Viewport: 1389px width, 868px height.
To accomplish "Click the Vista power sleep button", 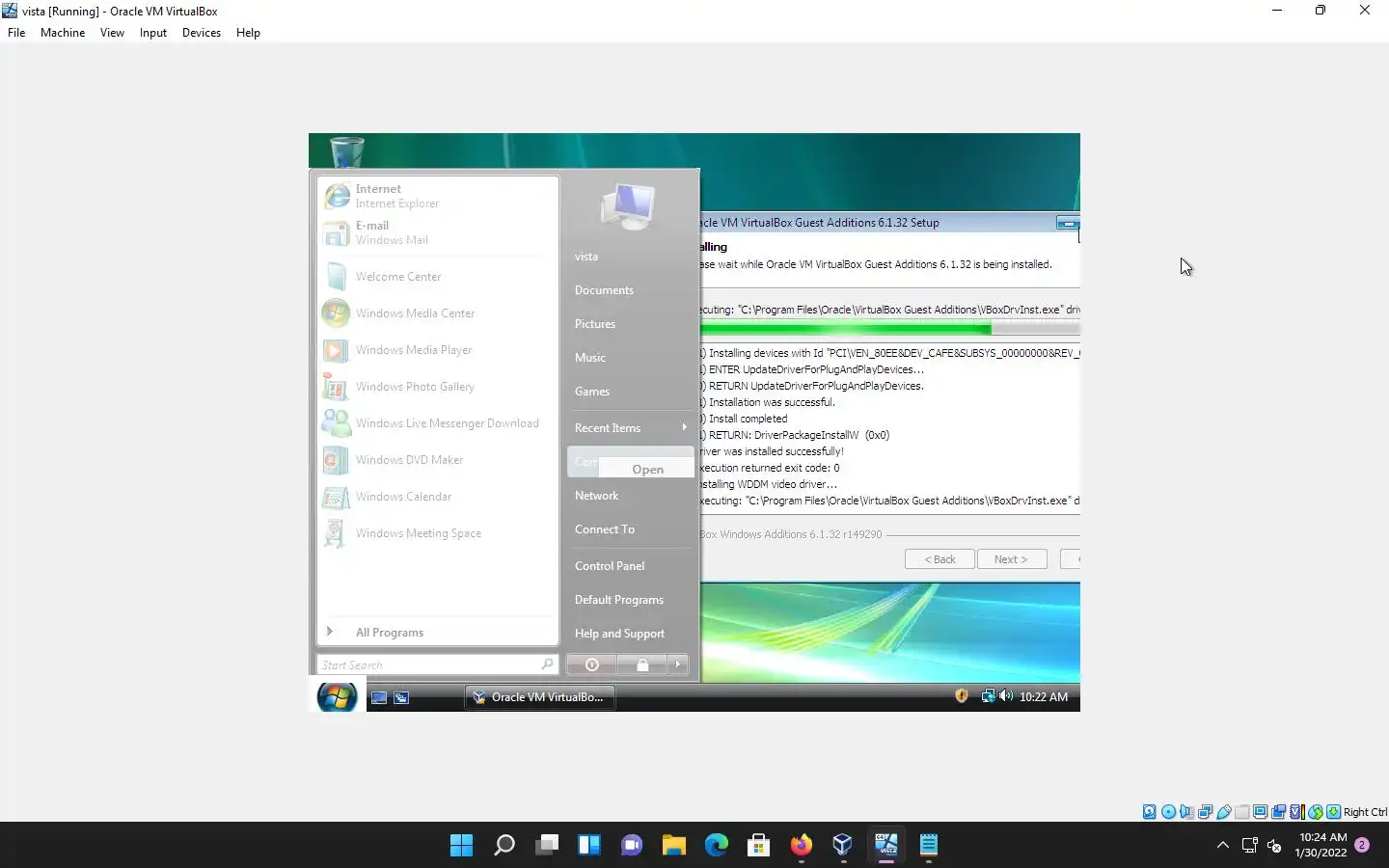I will [591, 665].
